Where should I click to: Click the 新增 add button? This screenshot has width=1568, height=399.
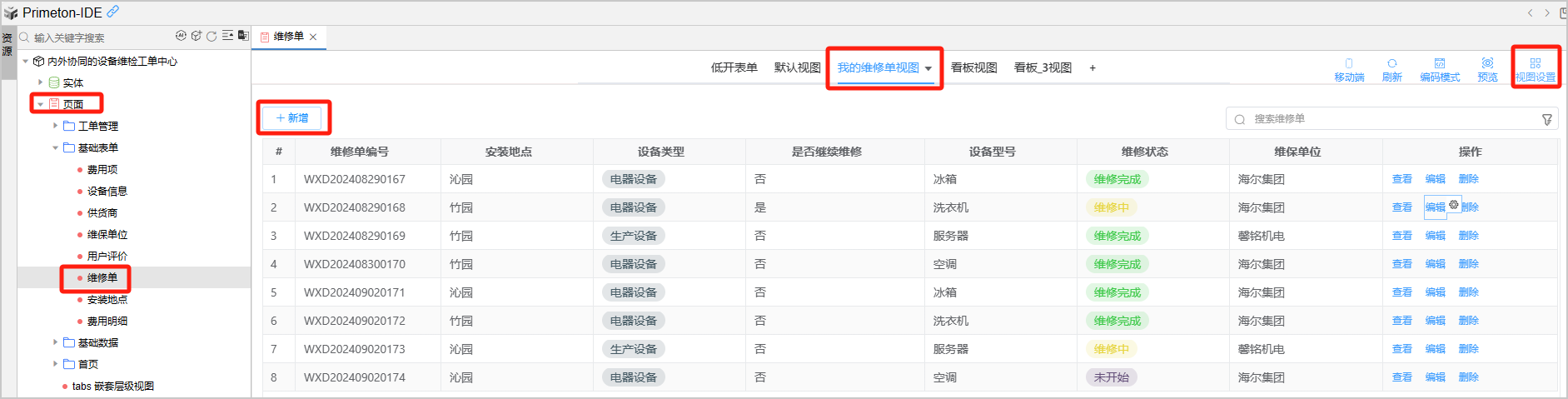(292, 118)
